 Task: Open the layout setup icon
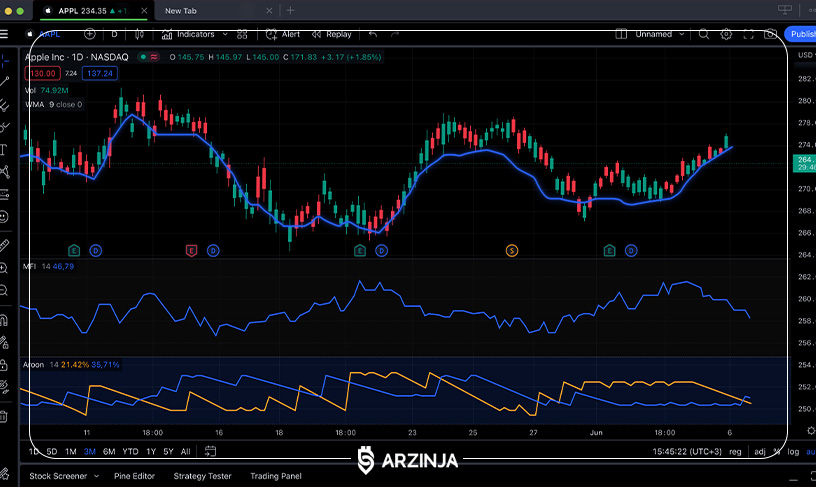pos(621,34)
